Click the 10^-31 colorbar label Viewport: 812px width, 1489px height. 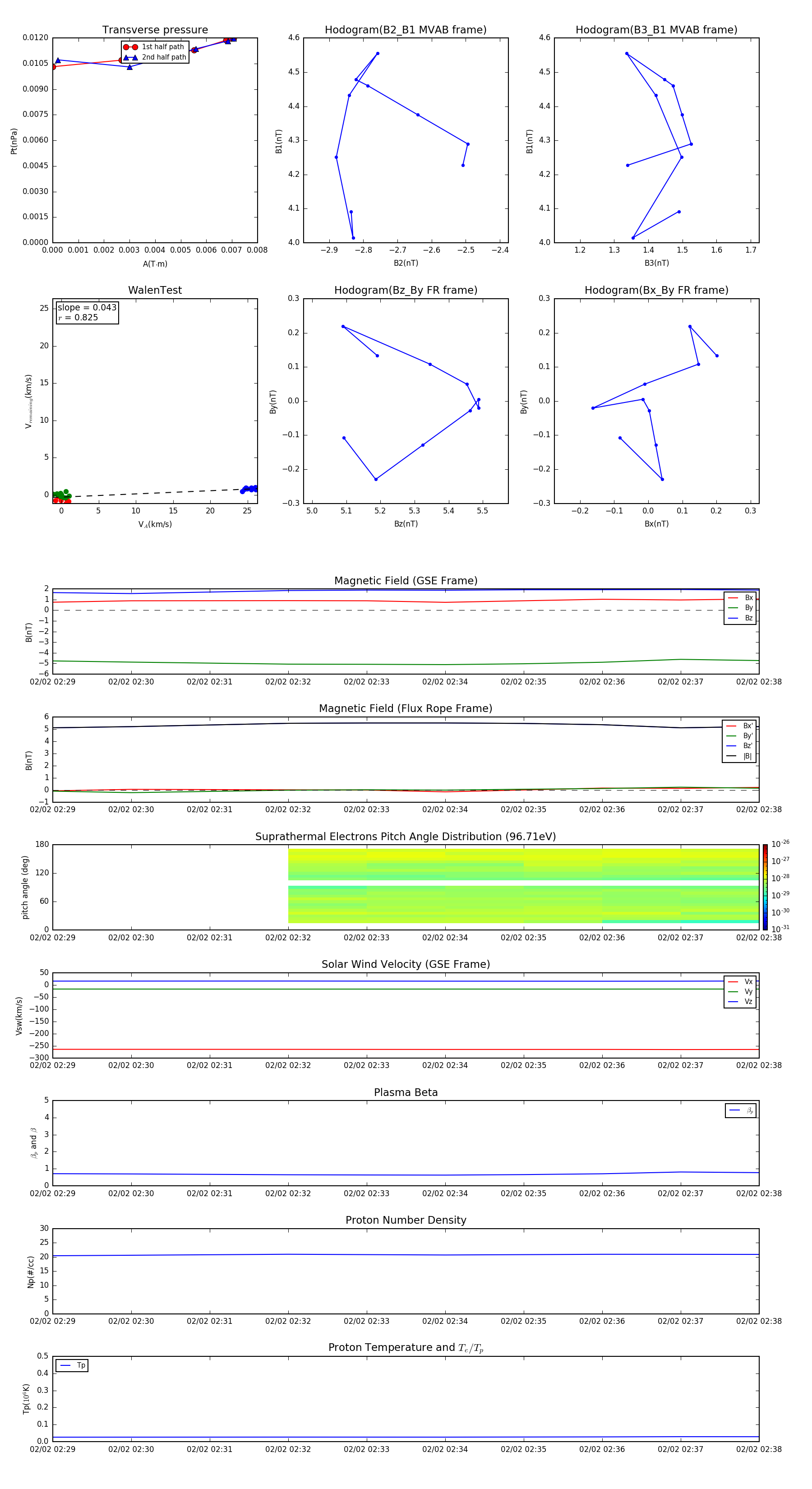point(780,929)
